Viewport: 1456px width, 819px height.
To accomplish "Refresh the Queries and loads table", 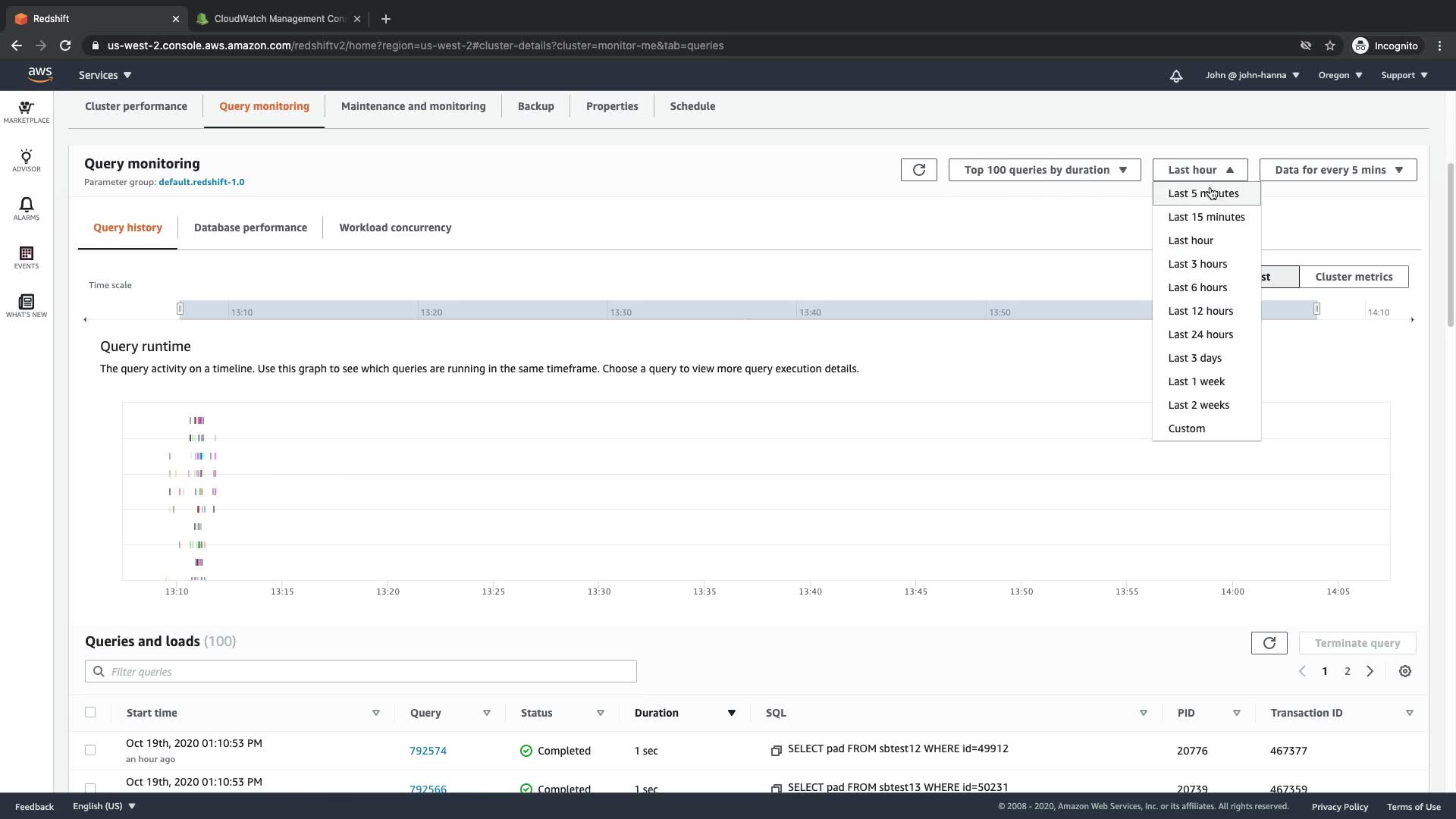I will [1269, 643].
